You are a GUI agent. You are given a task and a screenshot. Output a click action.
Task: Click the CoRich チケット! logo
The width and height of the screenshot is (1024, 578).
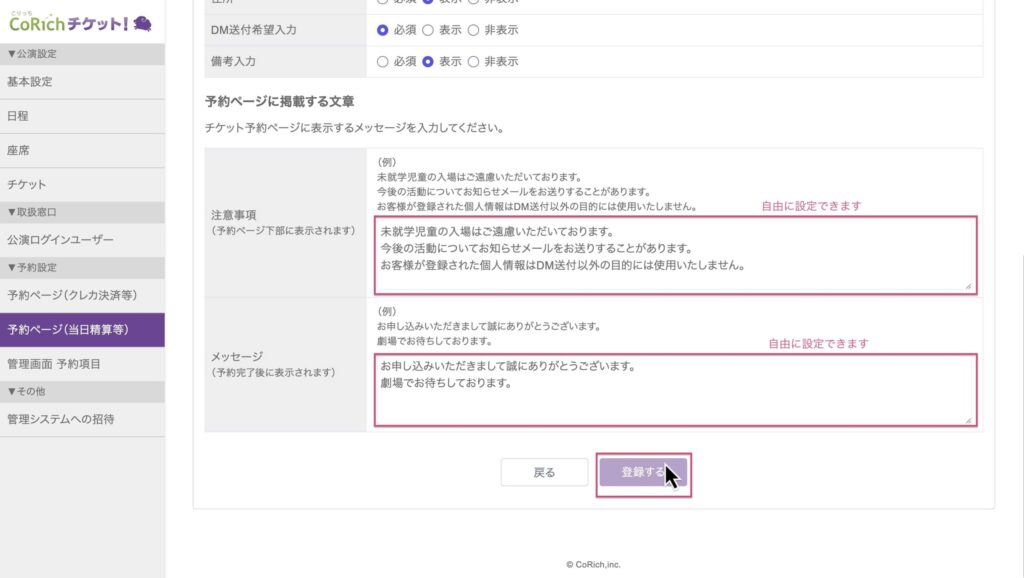pos(80,21)
